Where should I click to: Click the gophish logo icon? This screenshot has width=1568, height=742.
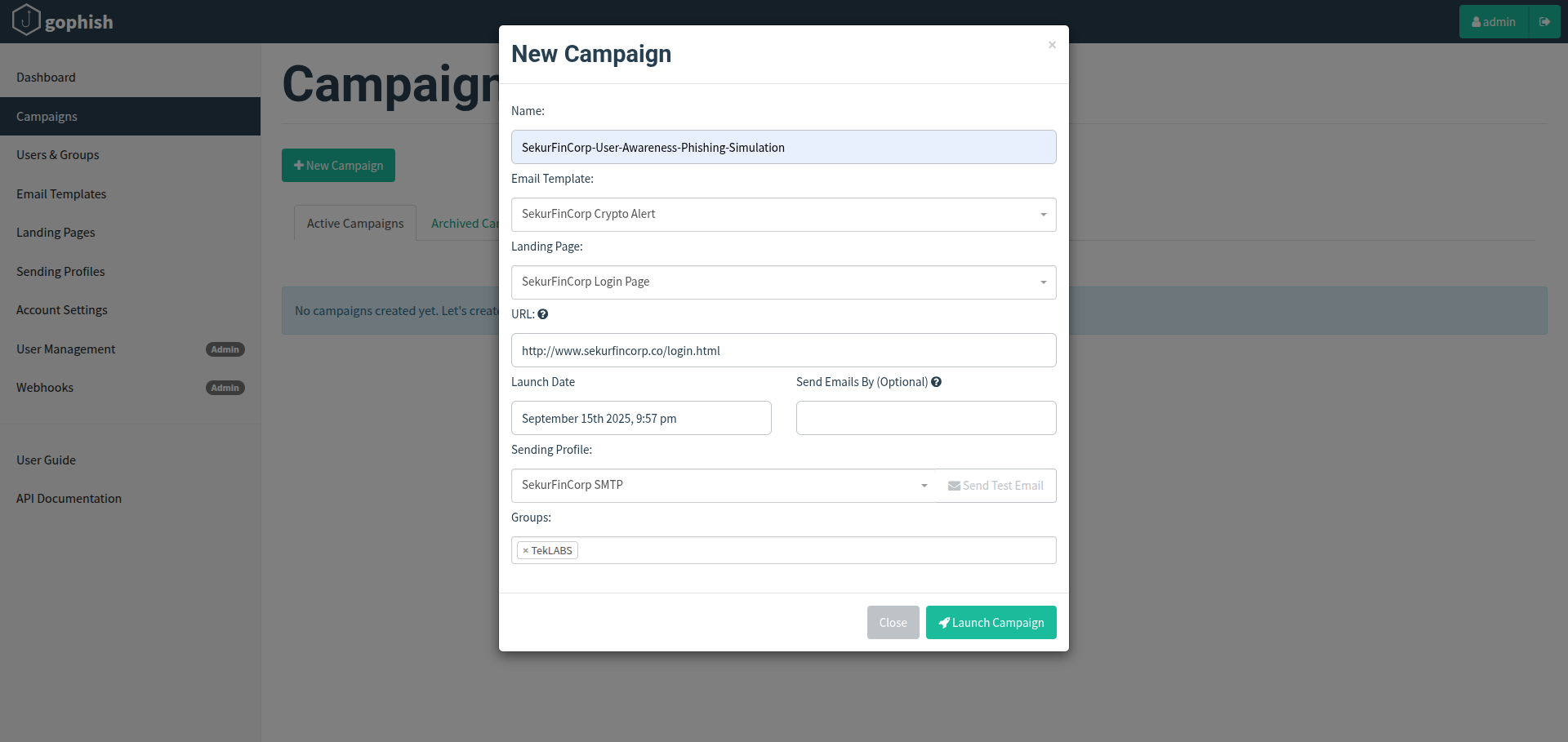(x=26, y=20)
